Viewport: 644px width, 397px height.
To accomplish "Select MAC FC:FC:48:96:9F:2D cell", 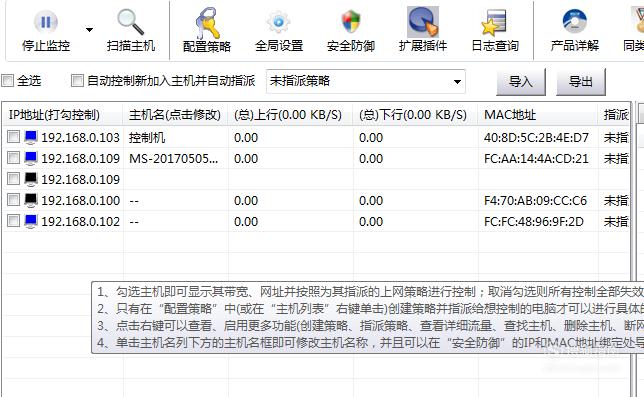I will pyautogui.click(x=534, y=221).
